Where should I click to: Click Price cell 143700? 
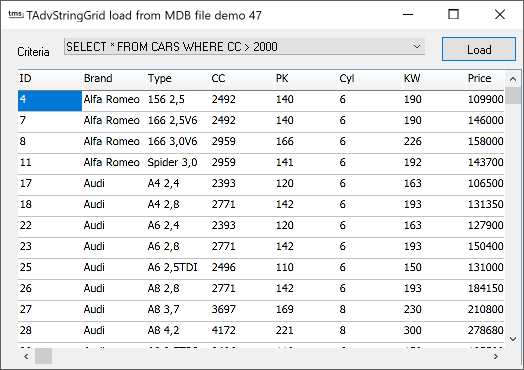(x=485, y=164)
